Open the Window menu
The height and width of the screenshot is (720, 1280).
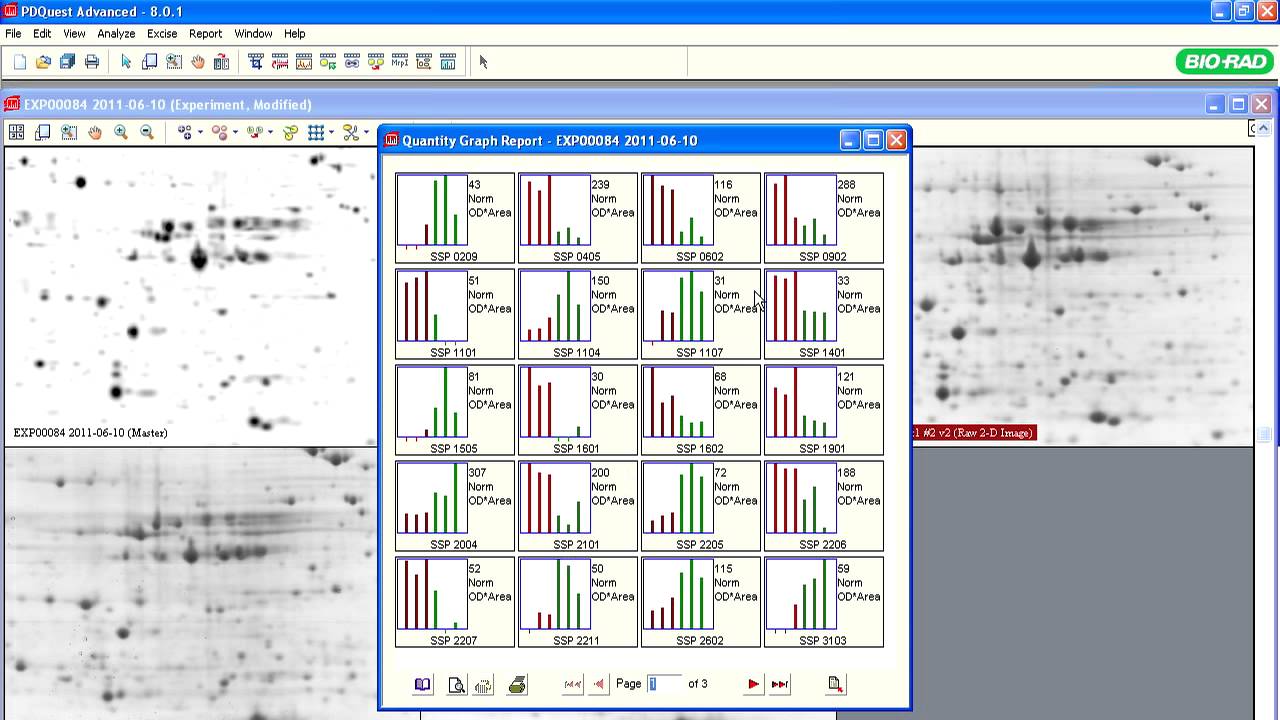click(253, 33)
